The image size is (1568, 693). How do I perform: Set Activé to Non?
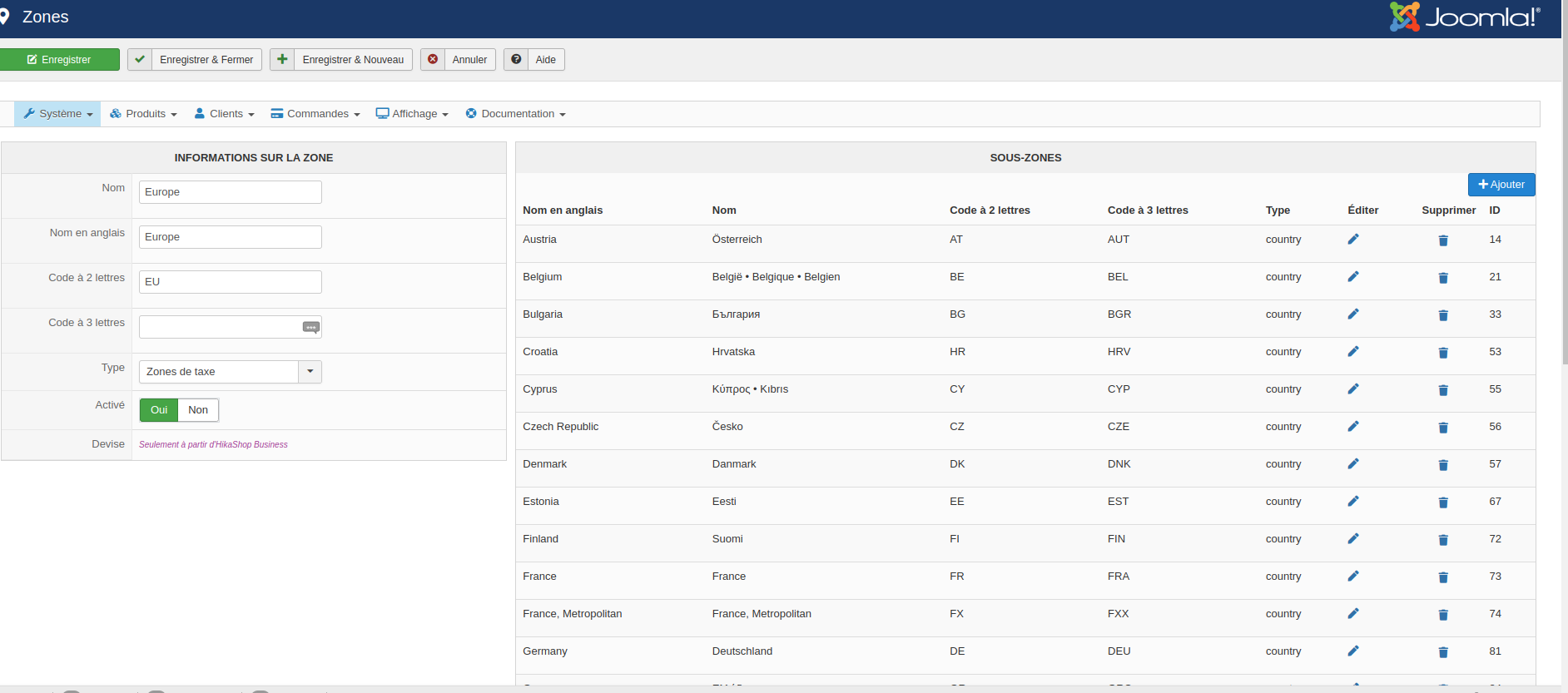point(198,410)
